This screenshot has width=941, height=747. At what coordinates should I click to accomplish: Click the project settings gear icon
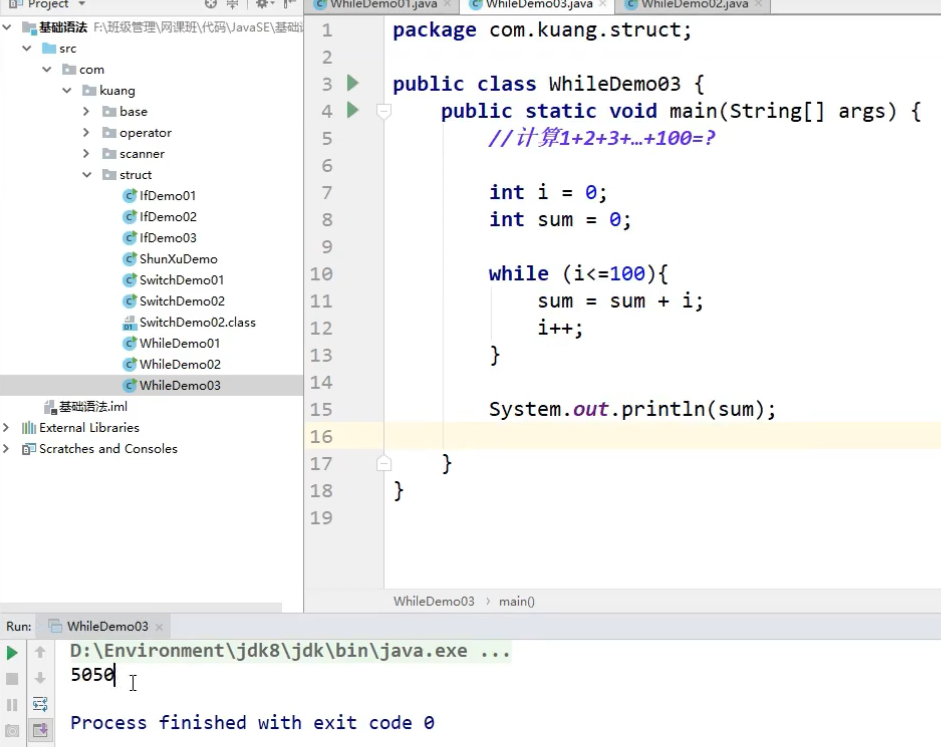coord(262,4)
